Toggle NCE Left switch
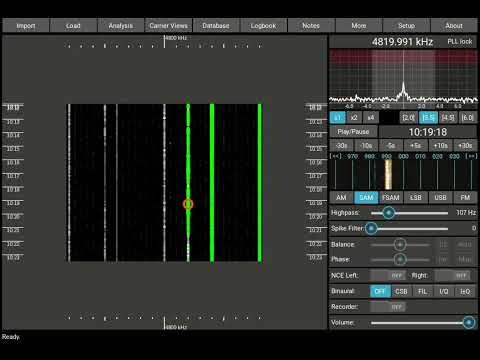480x360 pixels. (x=388, y=275)
